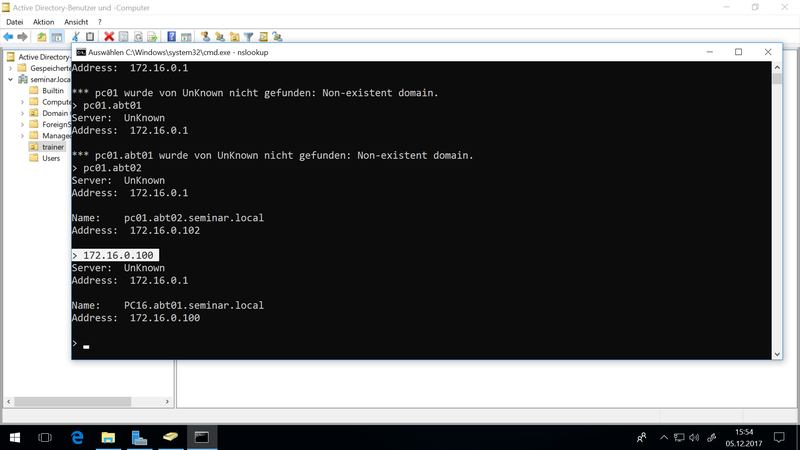Click the Create new group icon
Image resolution: width=800 pixels, height=450 pixels.
click(220, 37)
